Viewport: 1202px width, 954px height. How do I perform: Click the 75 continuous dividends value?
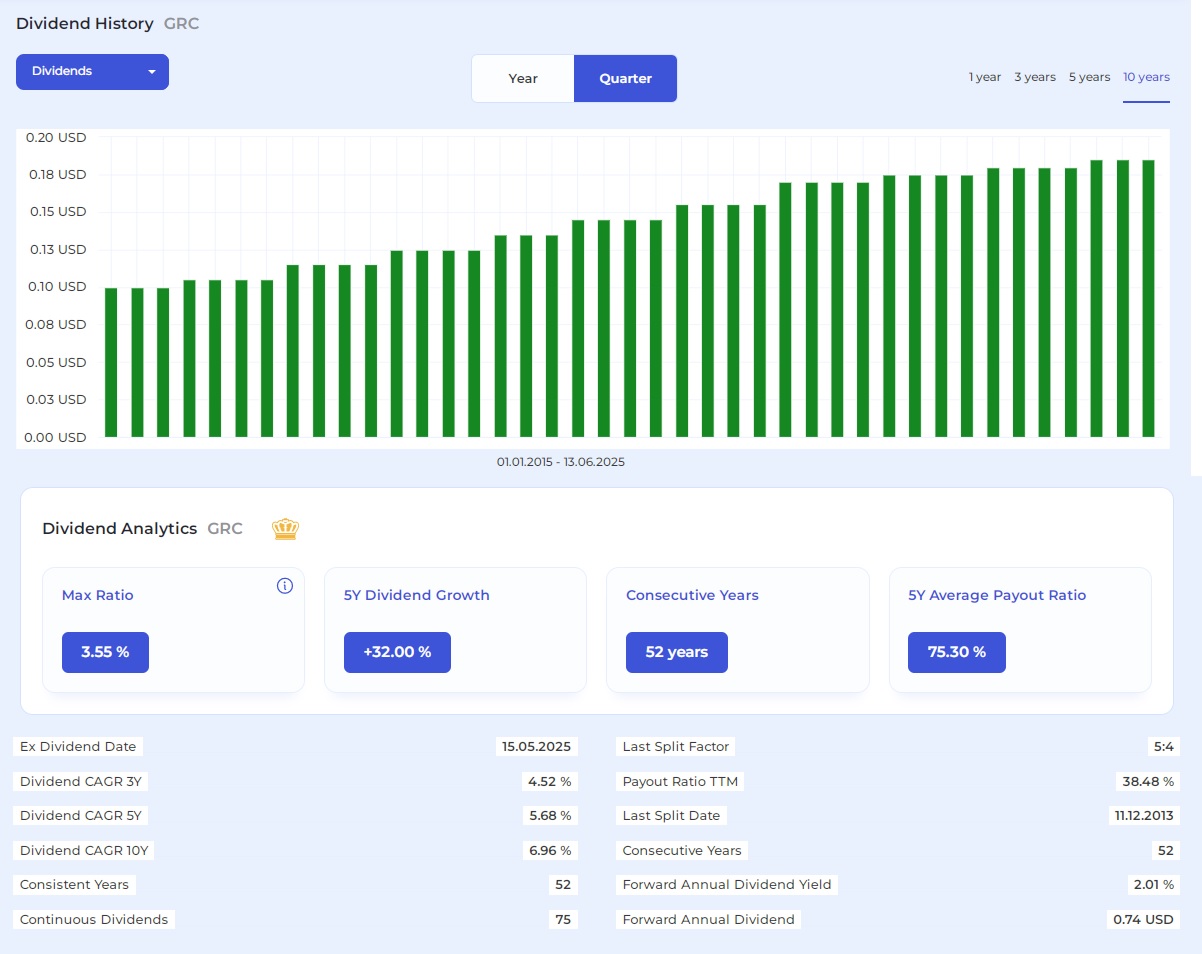click(x=563, y=919)
